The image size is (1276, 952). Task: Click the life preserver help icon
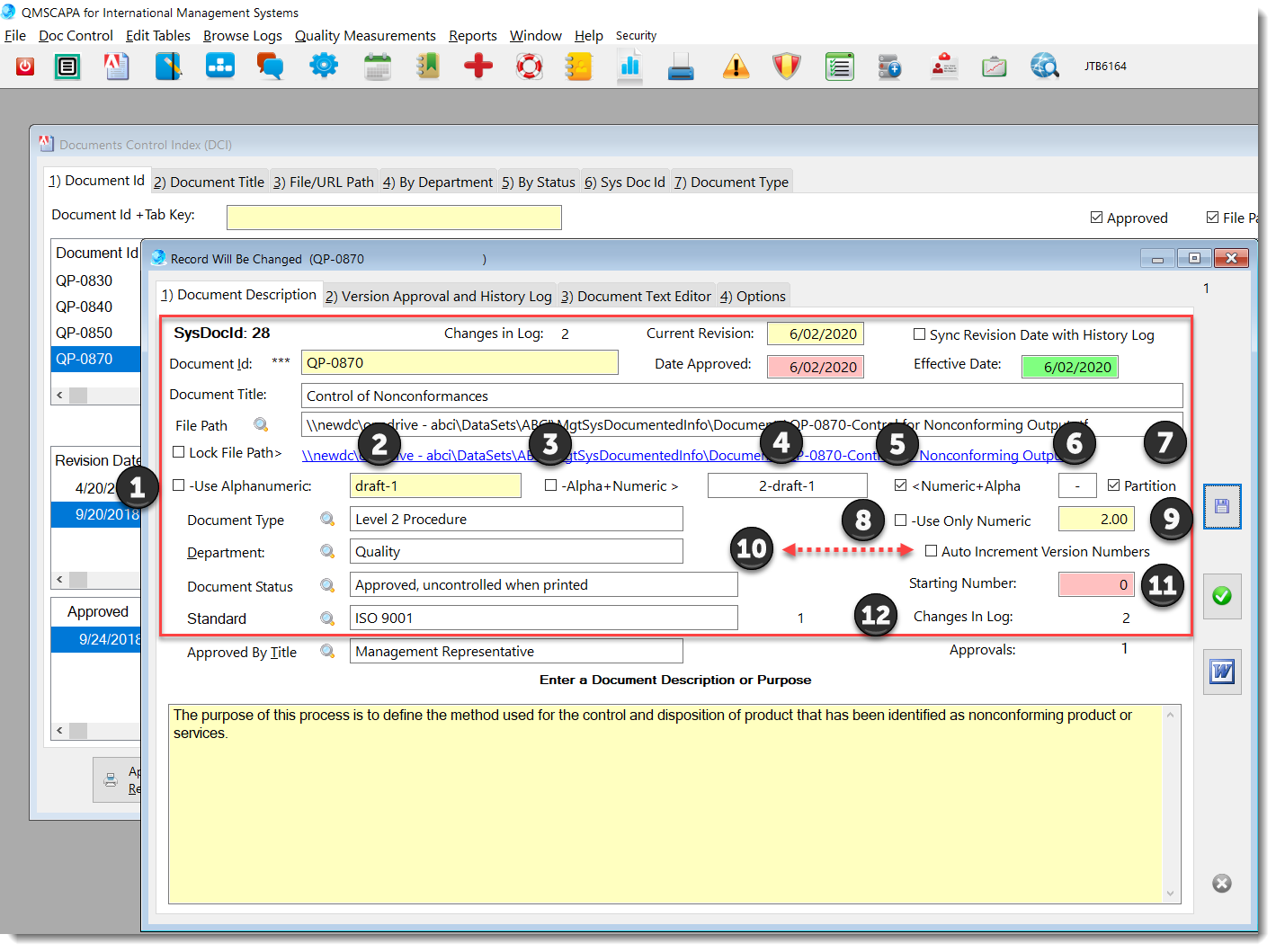(529, 66)
